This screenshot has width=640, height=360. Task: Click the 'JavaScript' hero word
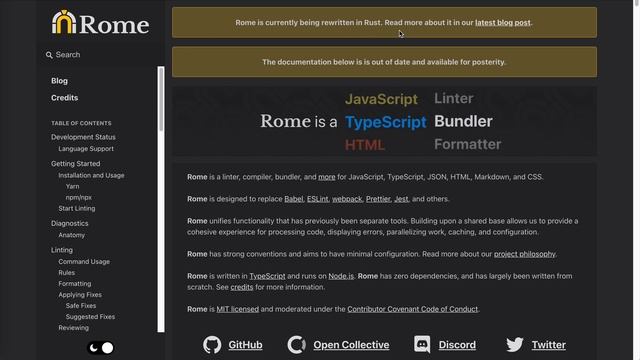pyautogui.click(x=381, y=99)
